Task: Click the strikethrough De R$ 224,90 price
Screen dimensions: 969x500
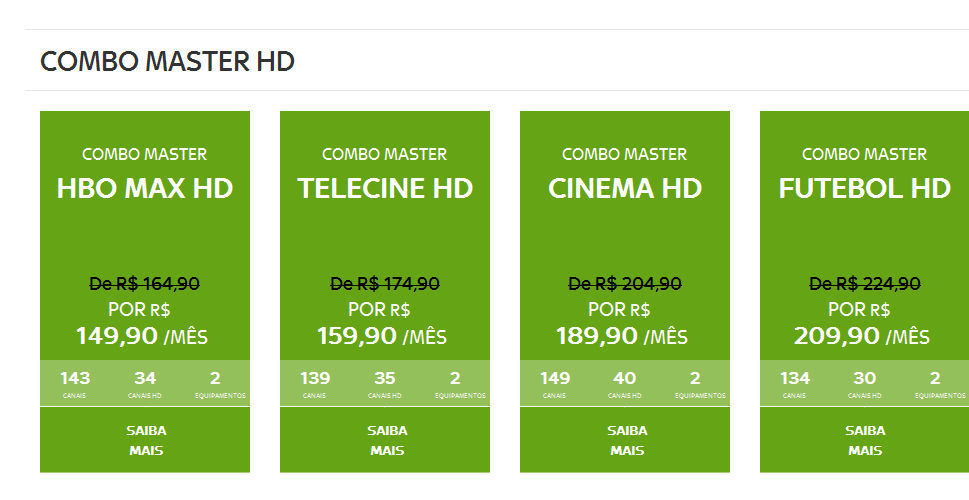Action: (865, 284)
